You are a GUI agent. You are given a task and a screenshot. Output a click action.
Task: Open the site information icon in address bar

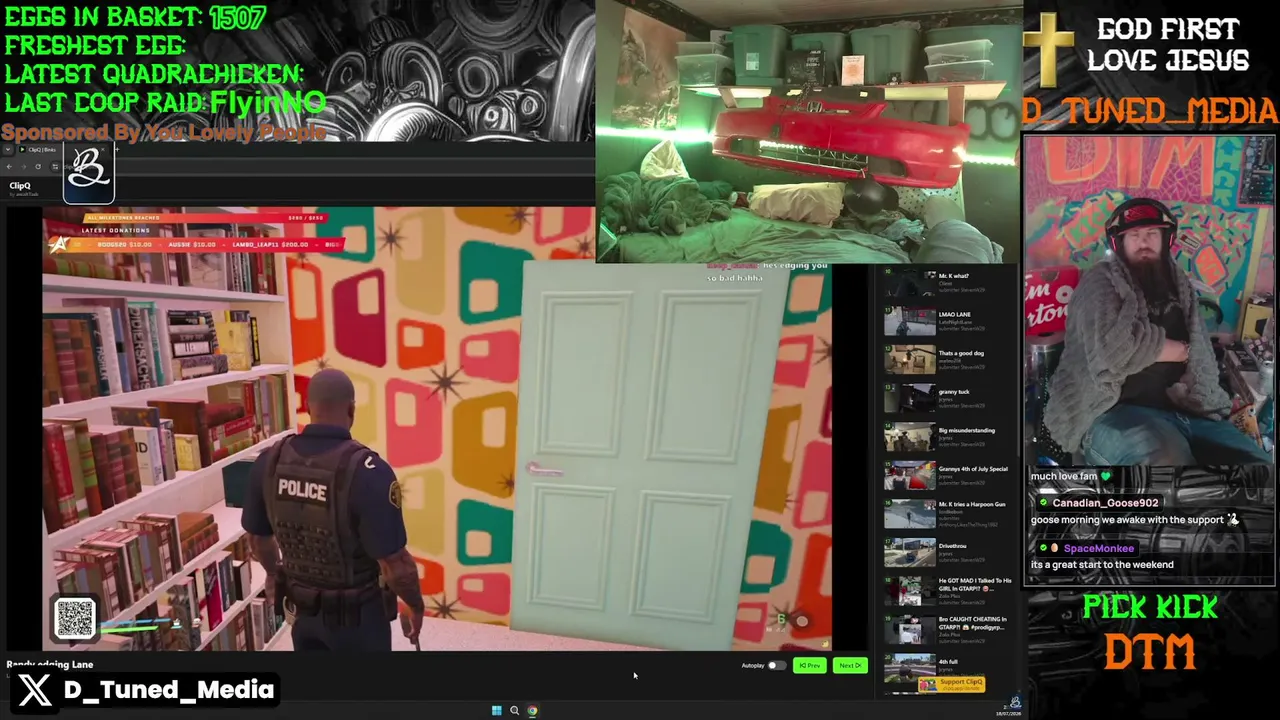click(54, 166)
